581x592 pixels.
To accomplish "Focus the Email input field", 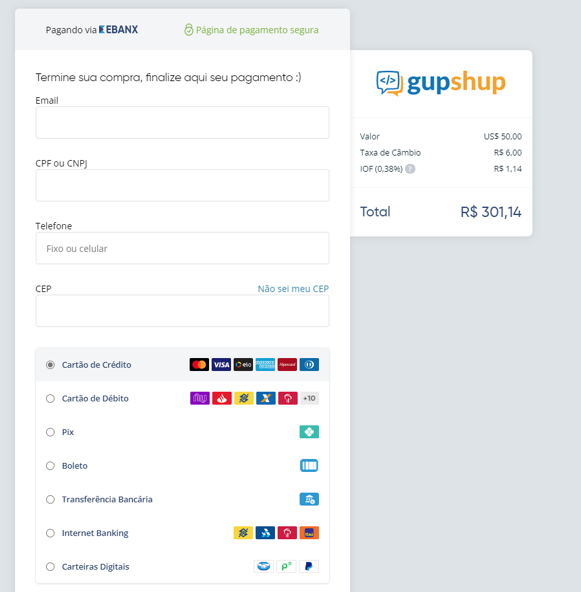I will (x=182, y=123).
